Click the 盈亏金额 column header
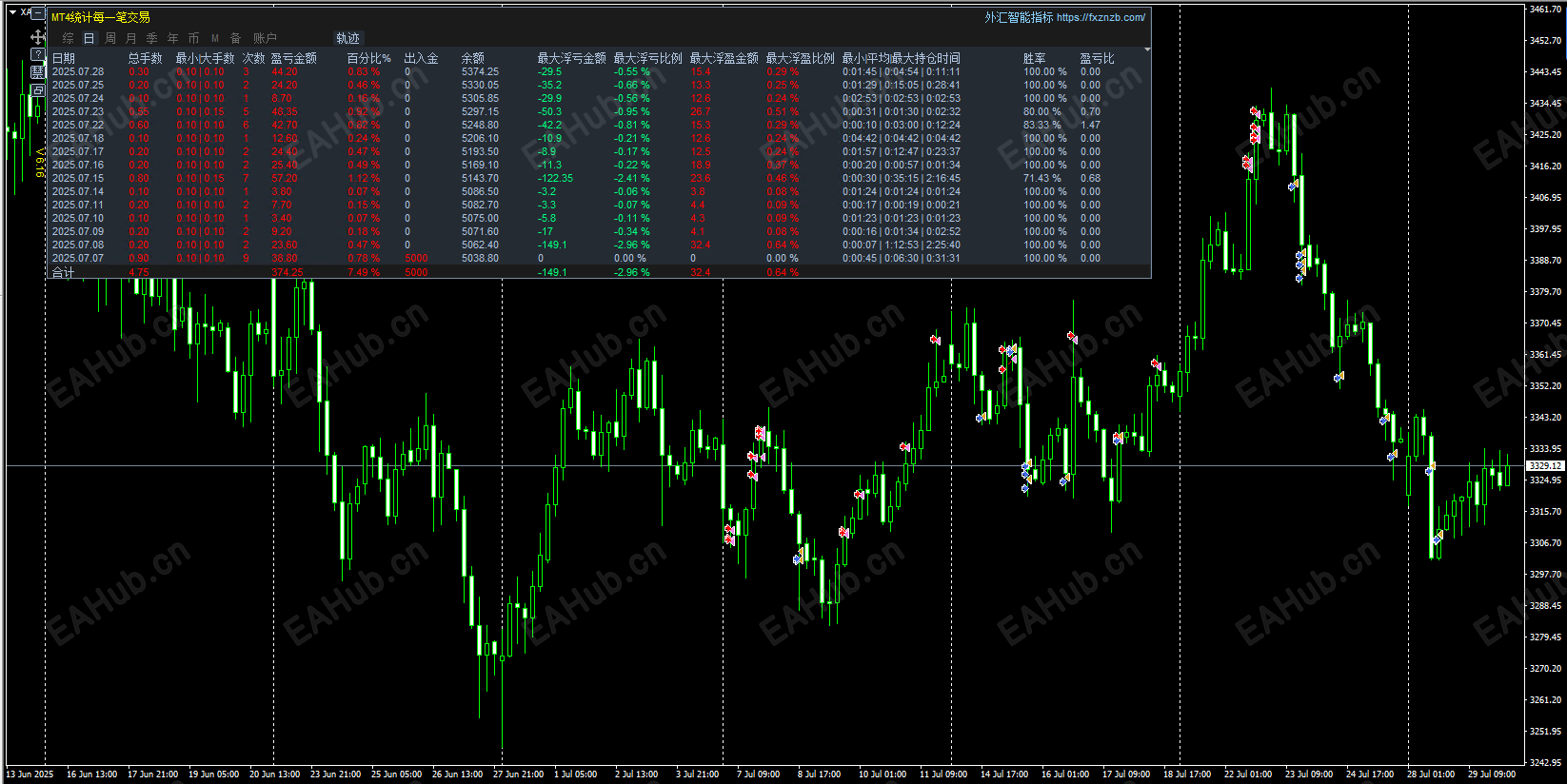Image resolution: width=1567 pixels, height=784 pixels. [294, 58]
